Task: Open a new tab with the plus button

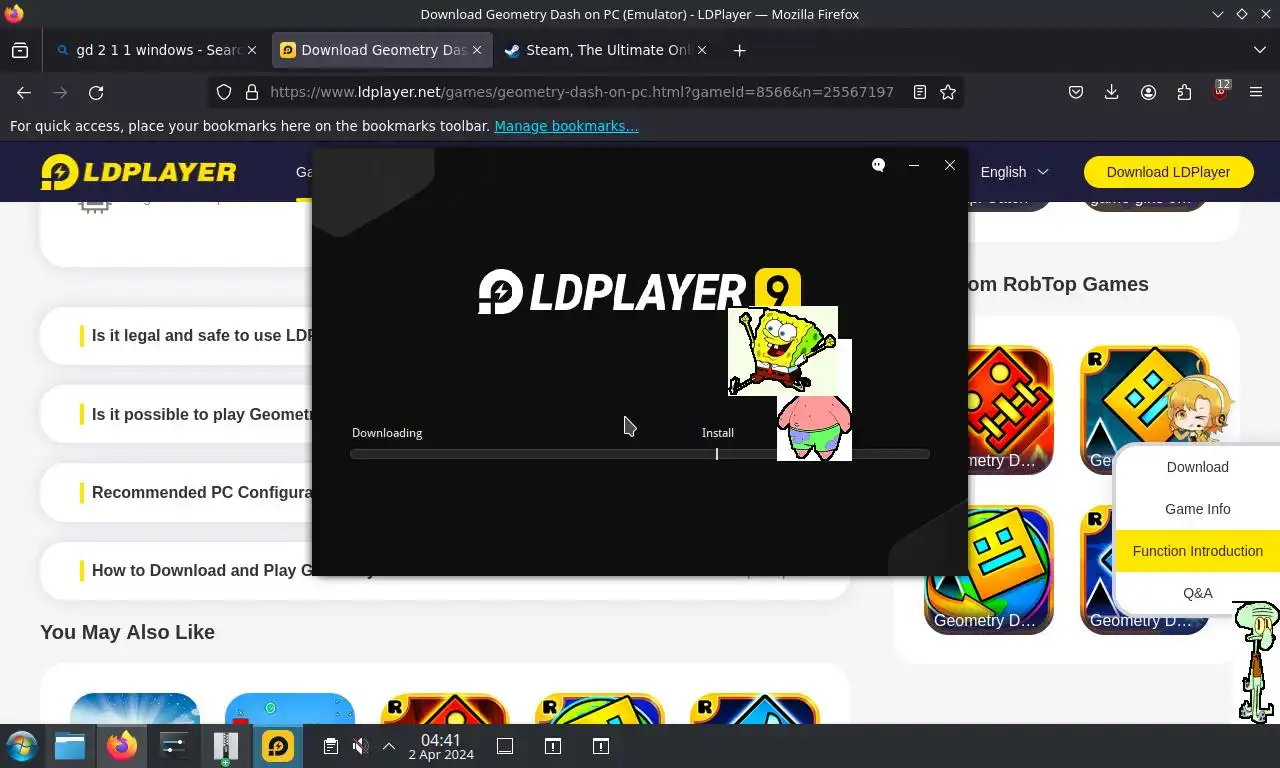Action: tap(739, 50)
